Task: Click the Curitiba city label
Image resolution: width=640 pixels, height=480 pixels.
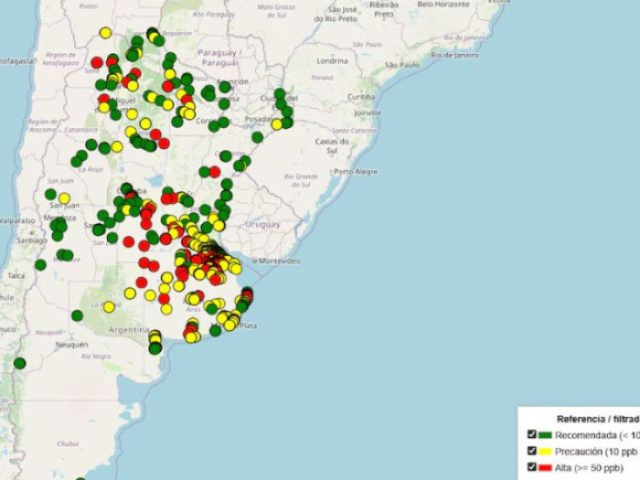Action: [x=361, y=97]
